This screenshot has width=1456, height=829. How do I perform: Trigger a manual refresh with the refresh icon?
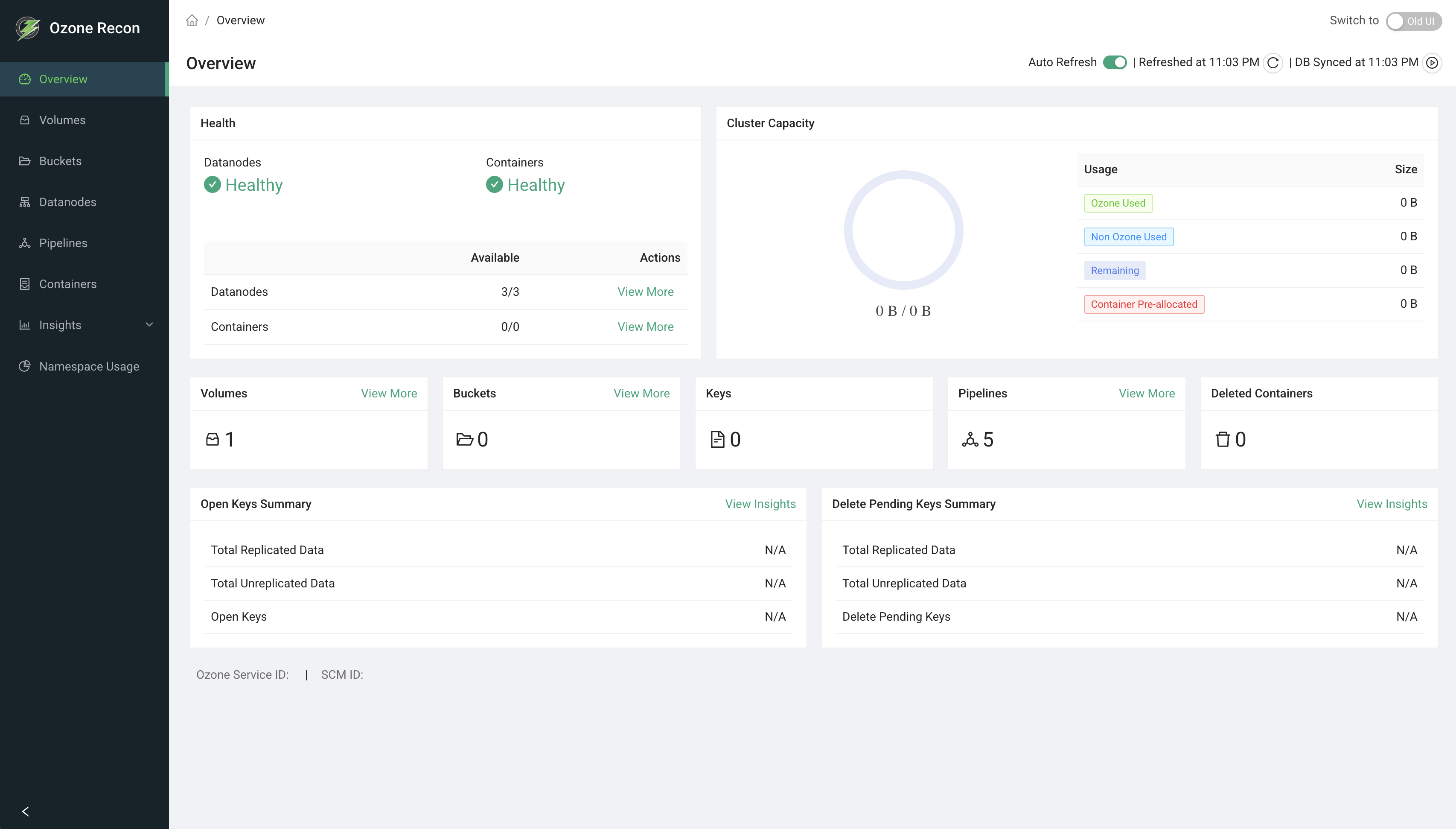coord(1273,63)
